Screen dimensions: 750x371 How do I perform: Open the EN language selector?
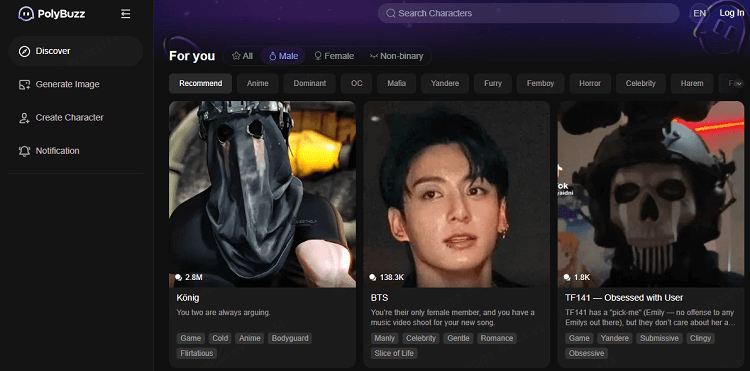coord(699,13)
